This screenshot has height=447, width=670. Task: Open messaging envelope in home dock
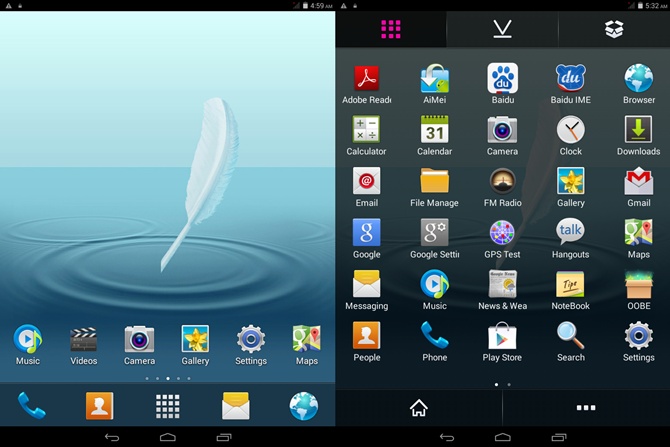236,406
